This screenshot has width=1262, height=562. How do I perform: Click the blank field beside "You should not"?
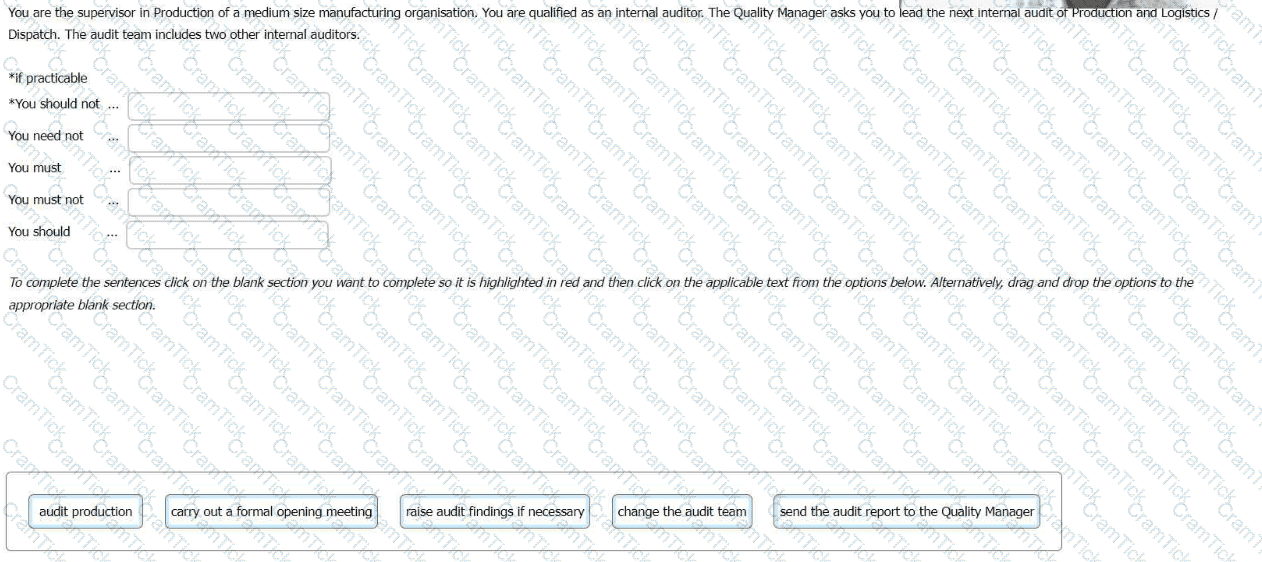click(x=229, y=106)
